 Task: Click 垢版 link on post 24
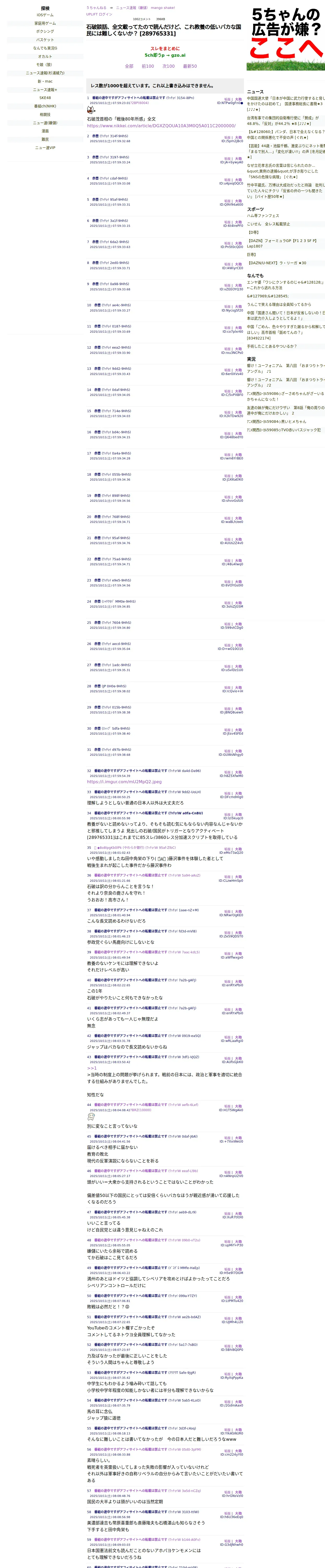click(228, 603)
